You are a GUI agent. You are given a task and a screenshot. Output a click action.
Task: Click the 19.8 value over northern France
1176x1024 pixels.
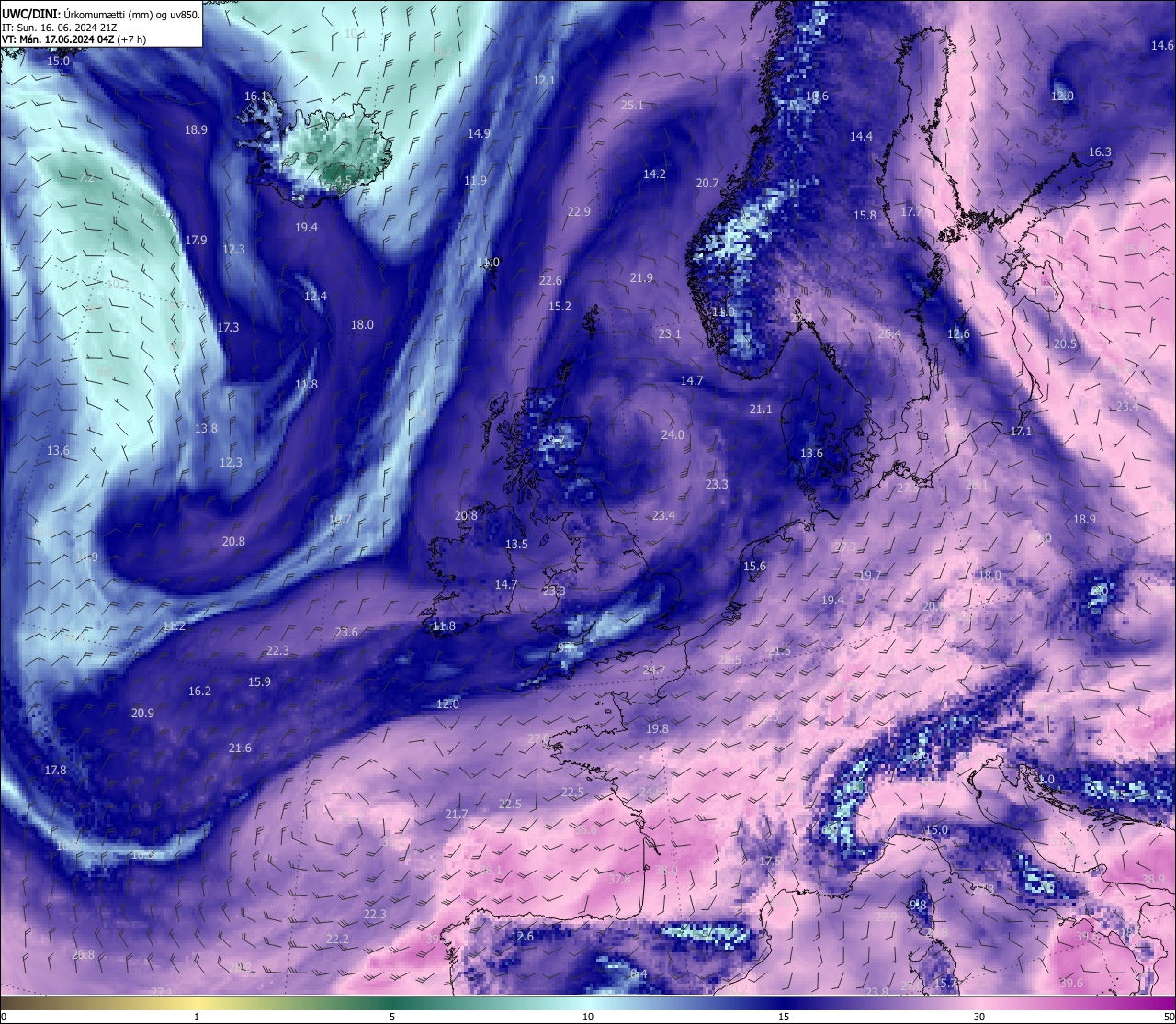coord(657,729)
